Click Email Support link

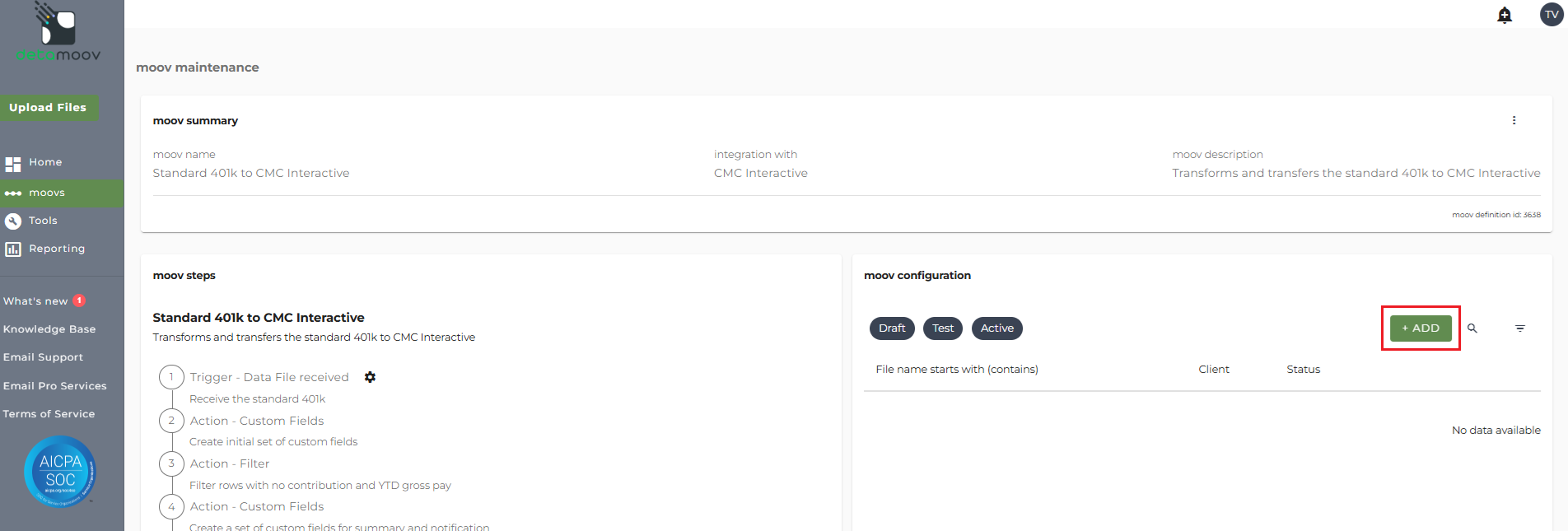(x=43, y=357)
